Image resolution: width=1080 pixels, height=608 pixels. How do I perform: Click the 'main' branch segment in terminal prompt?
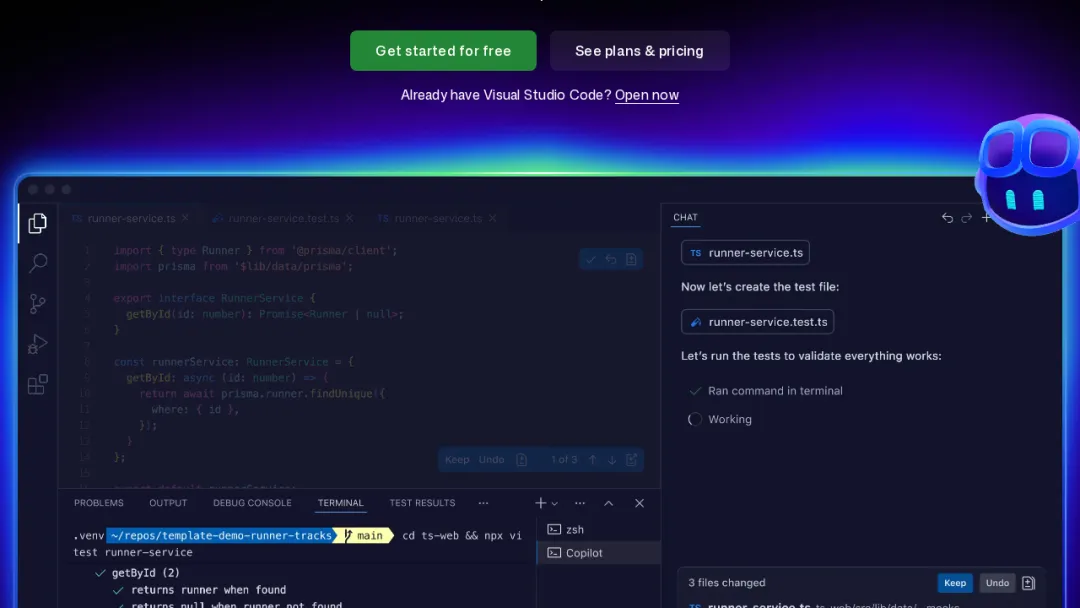pos(364,536)
